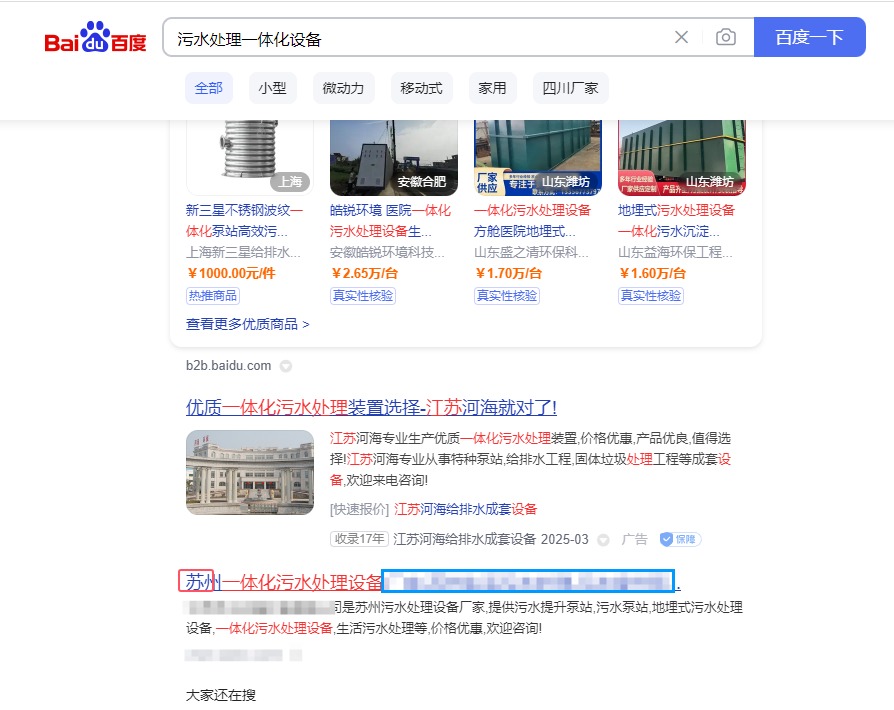
Task: Expand 查看更多优质商品 list
Action: pyautogui.click(x=247, y=324)
